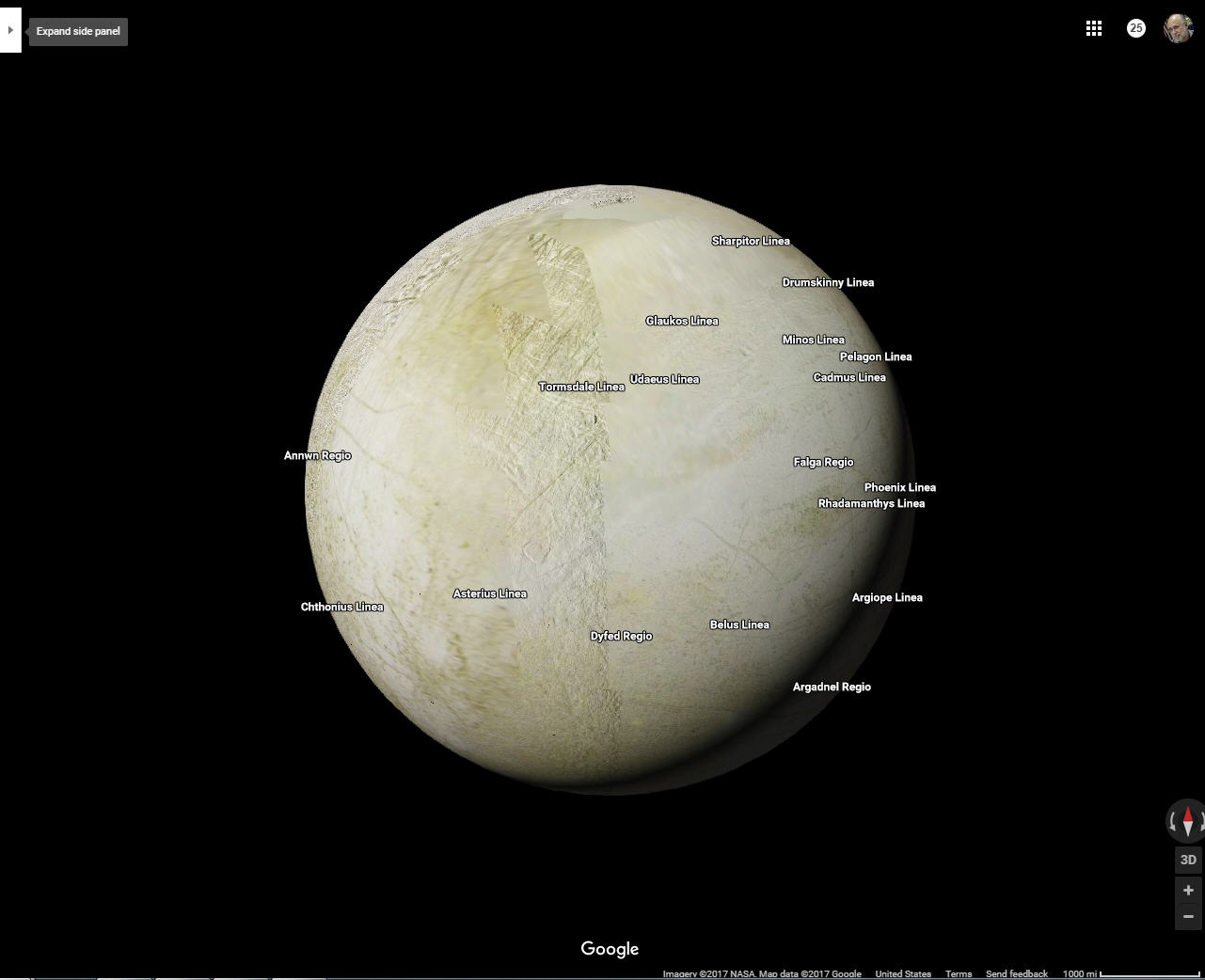Screen dimensions: 1205x980
Task: Click the Terms link
Action: (959, 973)
